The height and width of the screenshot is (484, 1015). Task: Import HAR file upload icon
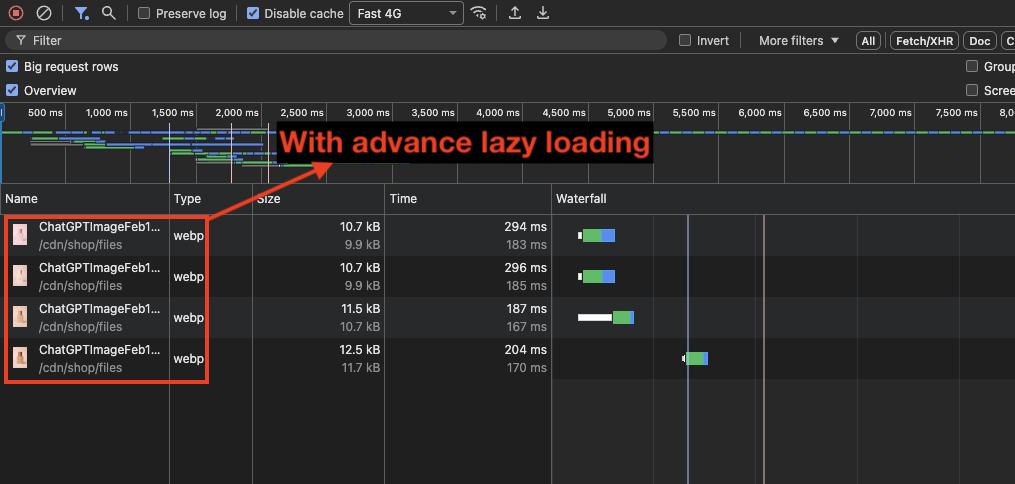coord(515,13)
